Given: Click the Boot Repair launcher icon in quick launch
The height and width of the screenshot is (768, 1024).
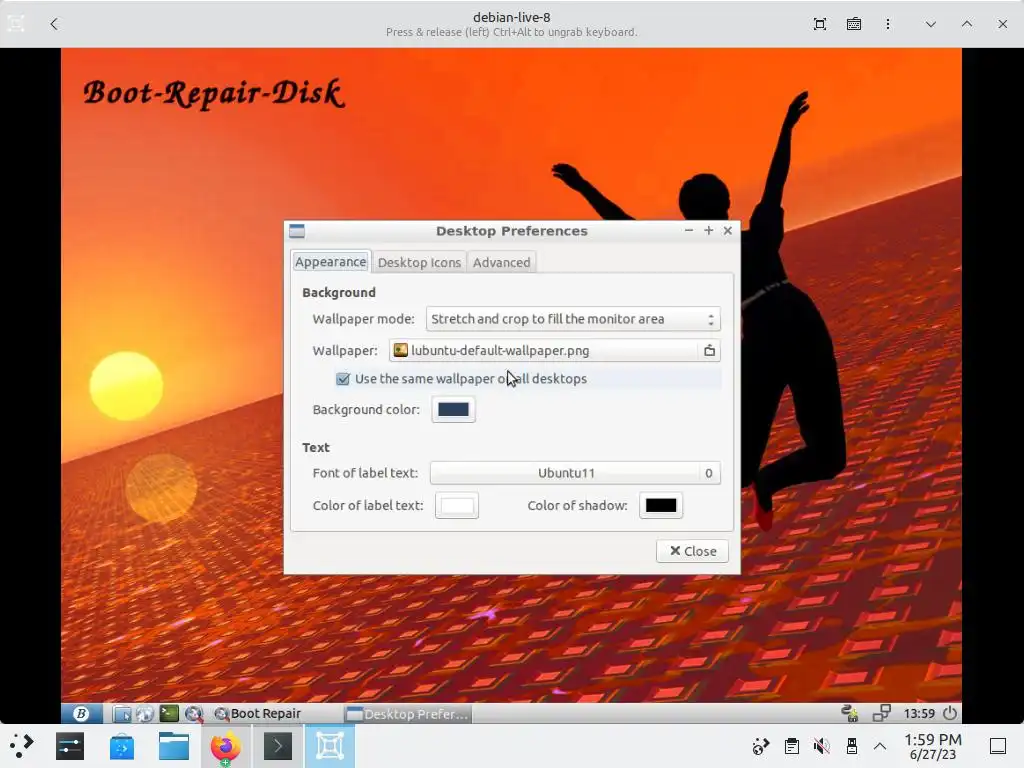Looking at the screenshot, I should (193, 714).
